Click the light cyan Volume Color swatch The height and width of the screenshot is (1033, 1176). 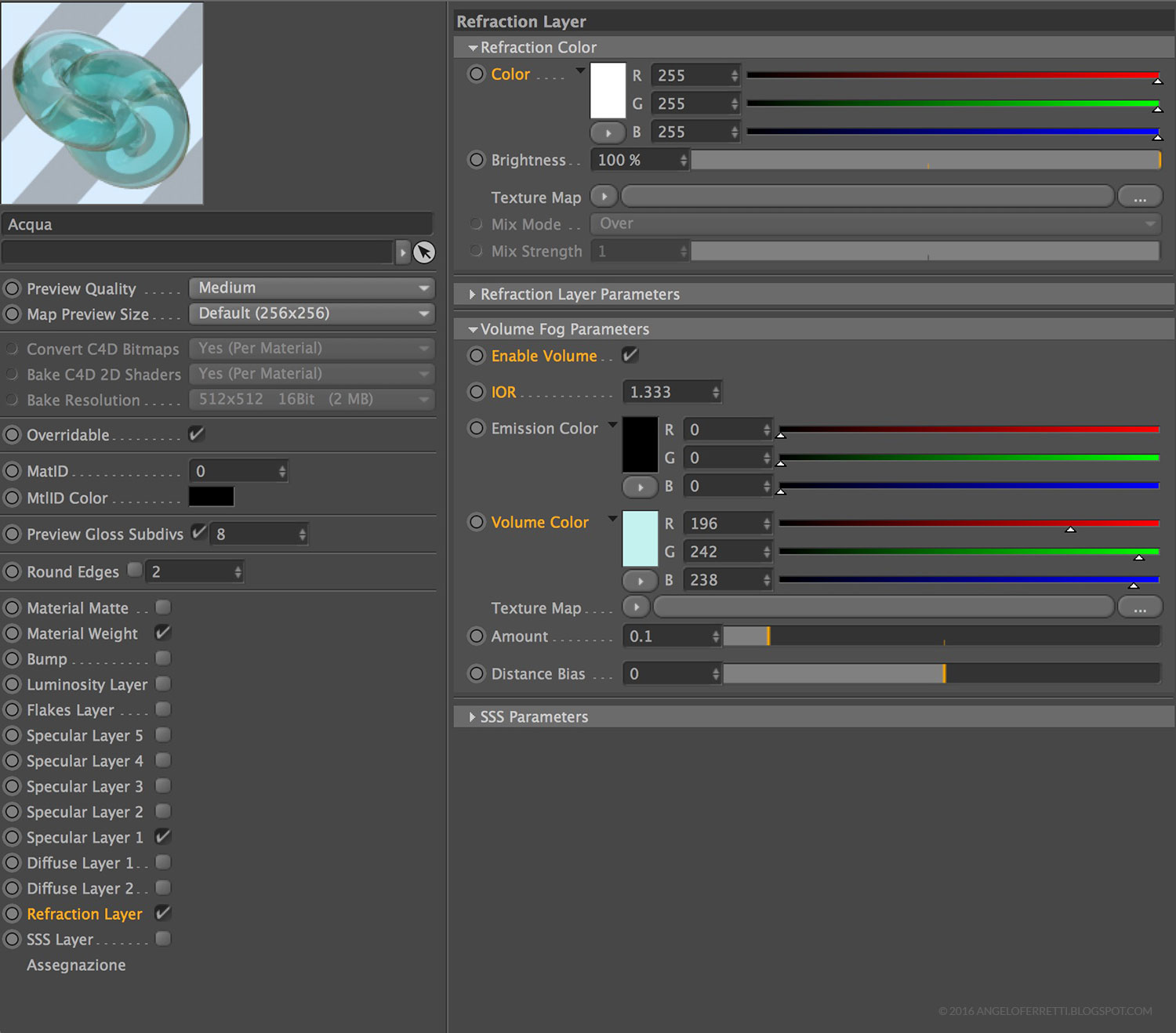[x=640, y=538]
